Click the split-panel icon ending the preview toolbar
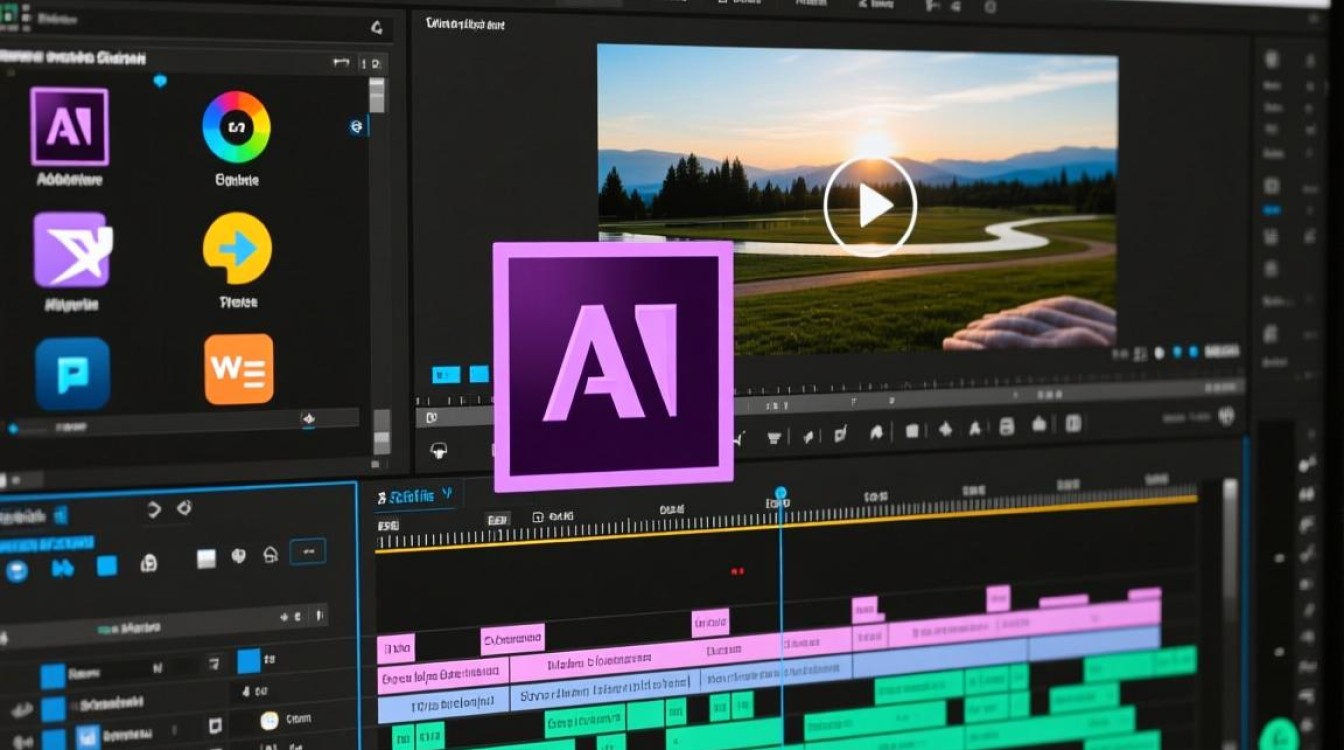This screenshot has height=750, width=1344. point(1073,424)
